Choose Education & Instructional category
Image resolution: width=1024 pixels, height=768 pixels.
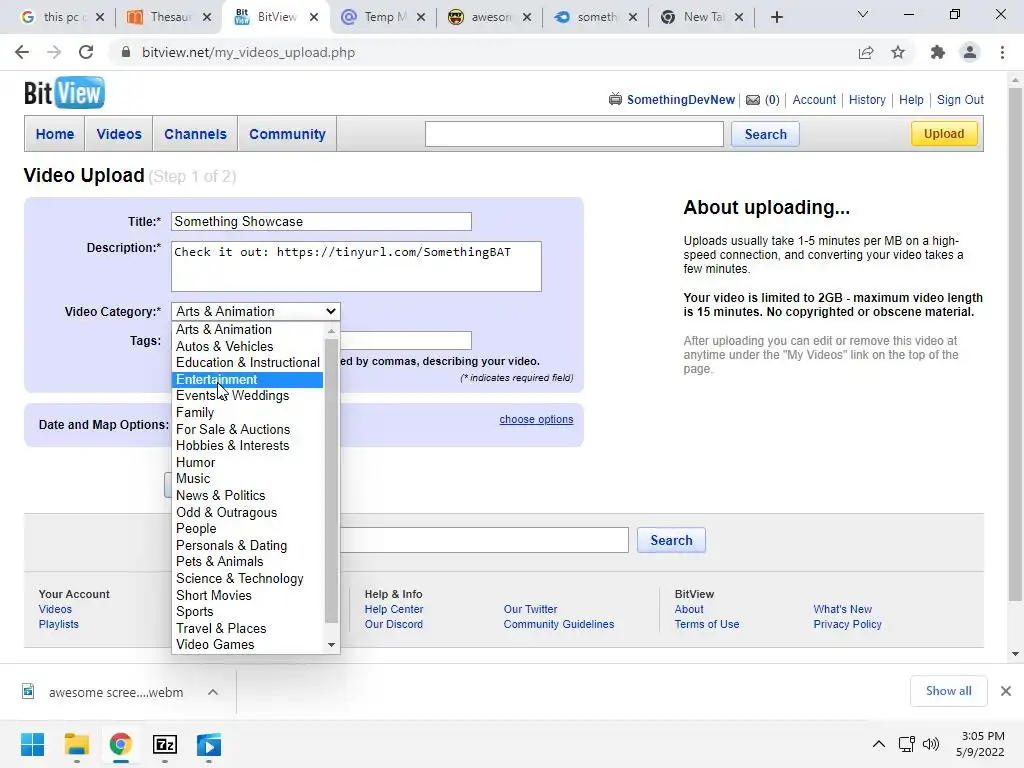pyautogui.click(x=248, y=362)
